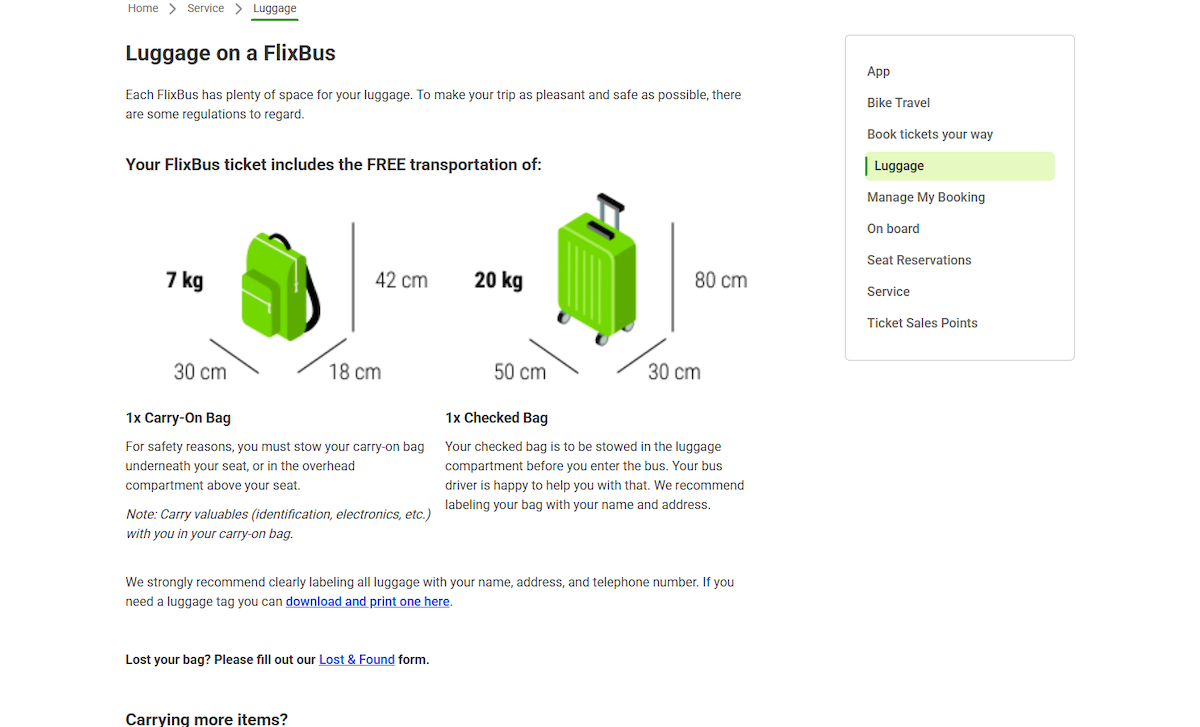The height and width of the screenshot is (727, 1200).
Task: Open the On board sidebar item
Action: [x=893, y=229]
